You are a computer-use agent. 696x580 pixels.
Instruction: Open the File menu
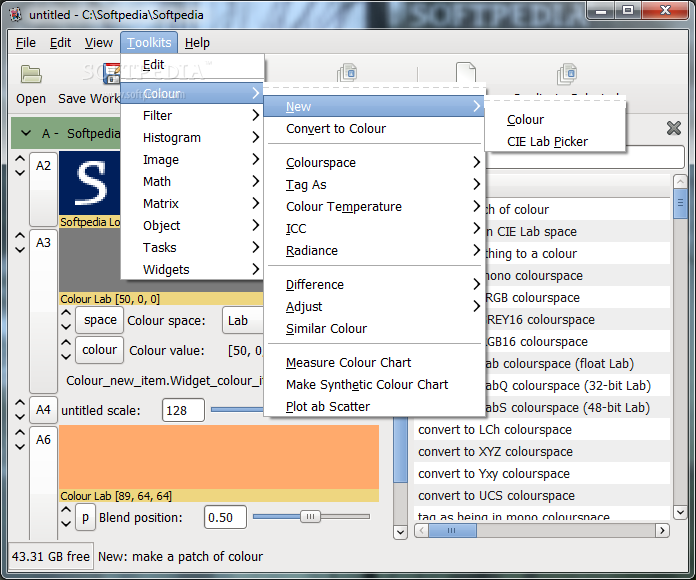pyautogui.click(x=26, y=43)
